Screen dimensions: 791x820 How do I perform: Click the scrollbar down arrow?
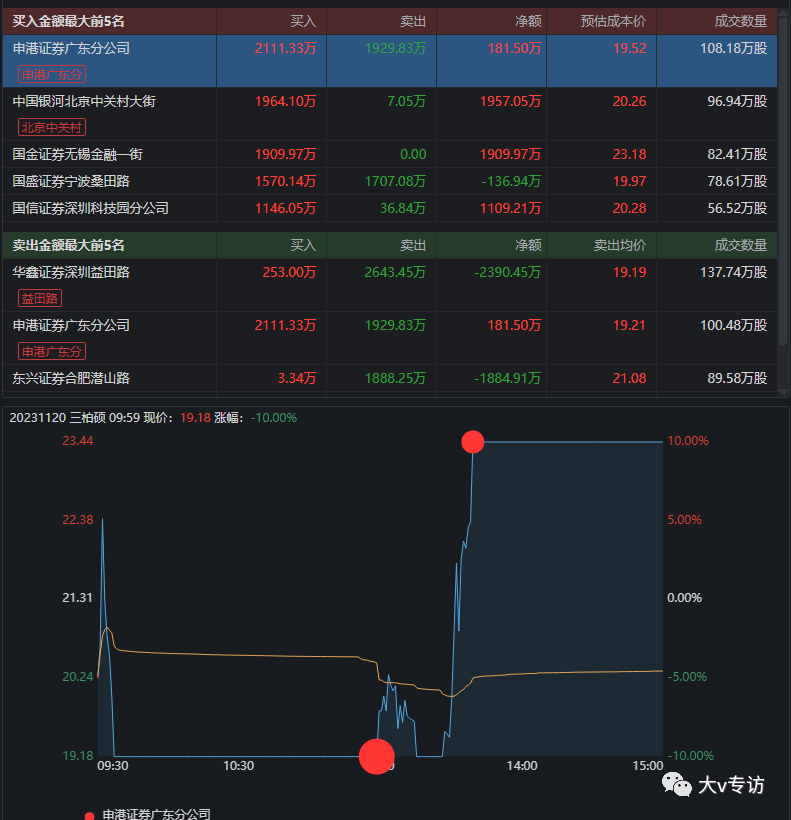(x=783, y=391)
